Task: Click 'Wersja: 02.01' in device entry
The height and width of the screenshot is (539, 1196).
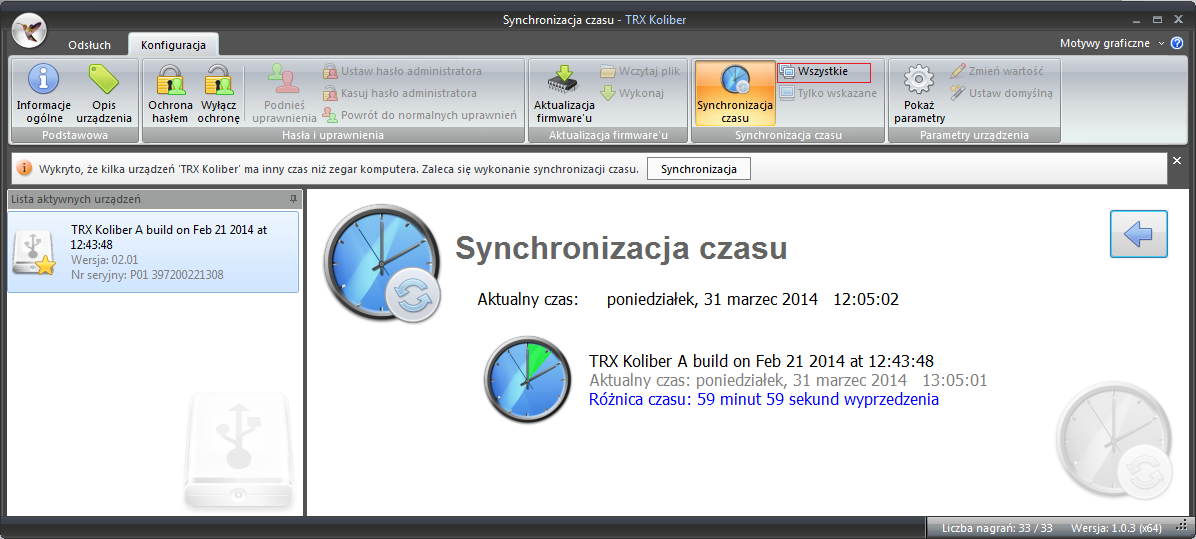Action: click(104, 260)
